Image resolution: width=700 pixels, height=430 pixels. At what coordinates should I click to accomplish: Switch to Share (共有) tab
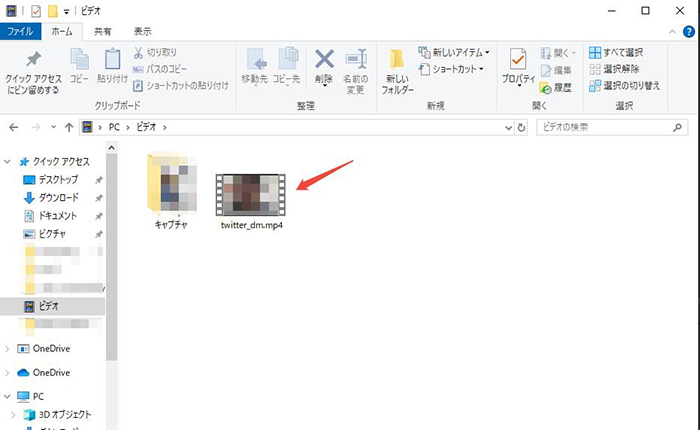(103, 31)
